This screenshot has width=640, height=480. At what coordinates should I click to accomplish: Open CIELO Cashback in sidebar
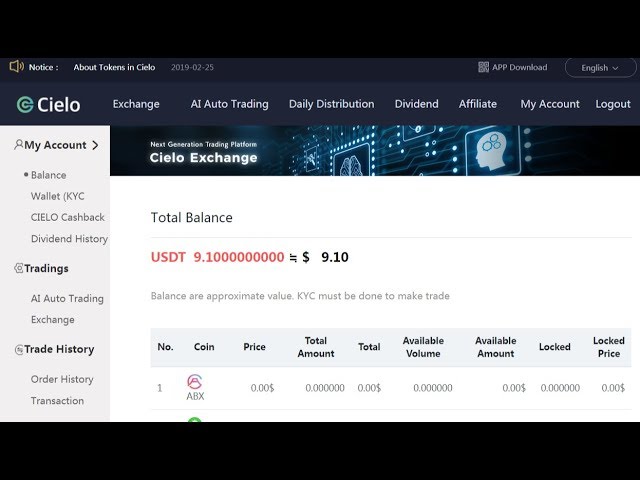[x=68, y=217]
